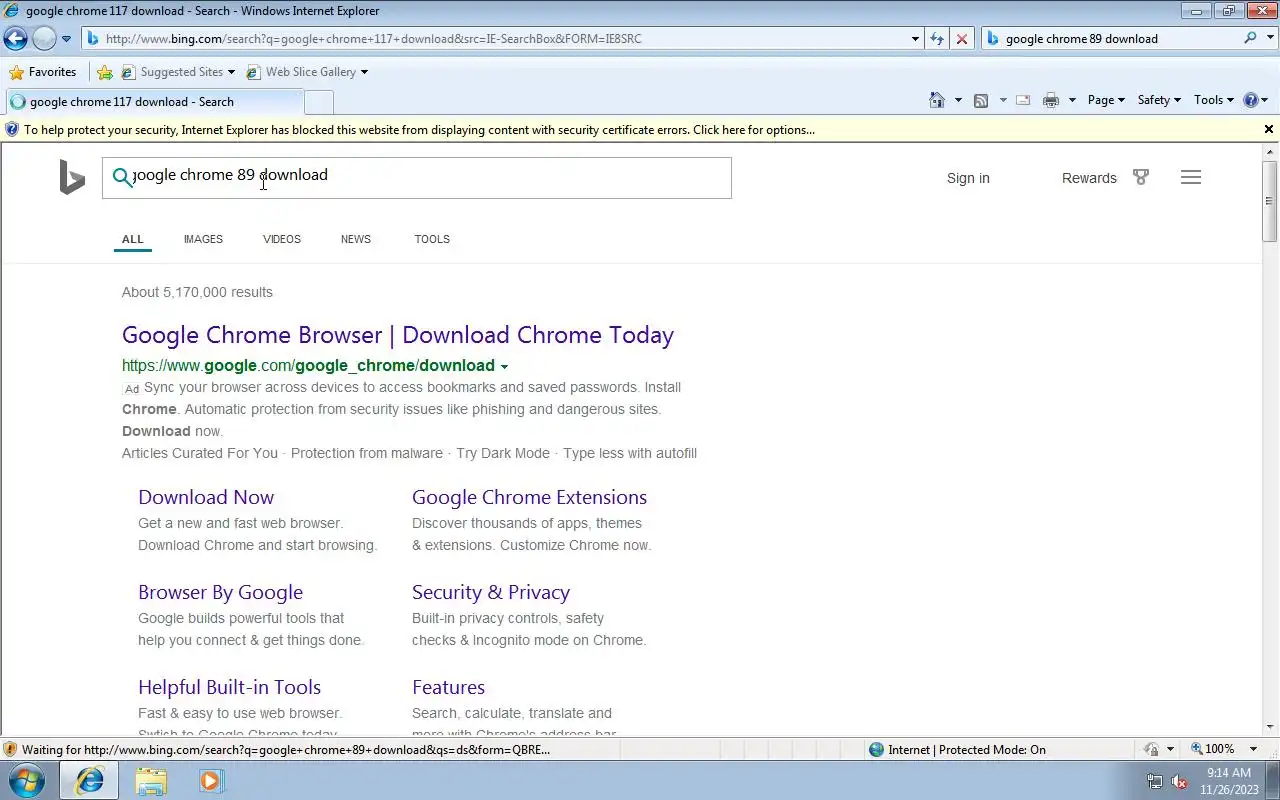Click the red Stop loading icon
This screenshot has width=1280, height=800.
pyautogui.click(x=962, y=39)
